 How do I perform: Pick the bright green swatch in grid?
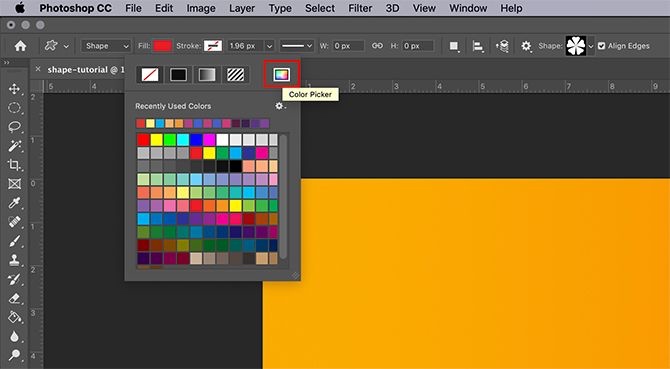point(170,140)
